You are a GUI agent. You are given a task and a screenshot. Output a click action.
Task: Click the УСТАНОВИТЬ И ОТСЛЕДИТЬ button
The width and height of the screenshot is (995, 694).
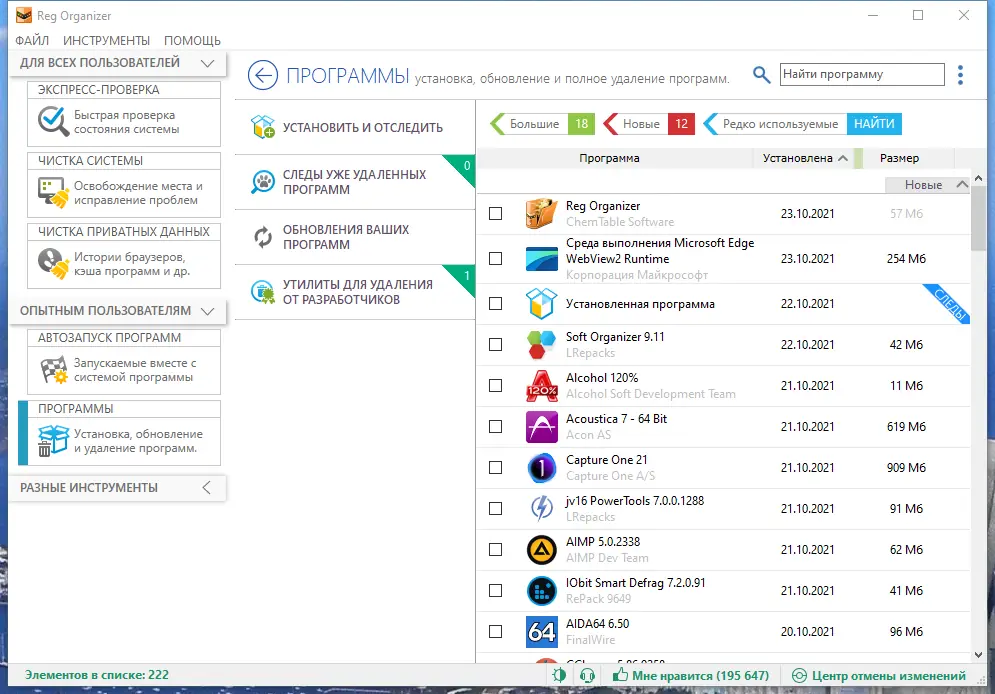[x=355, y=127]
